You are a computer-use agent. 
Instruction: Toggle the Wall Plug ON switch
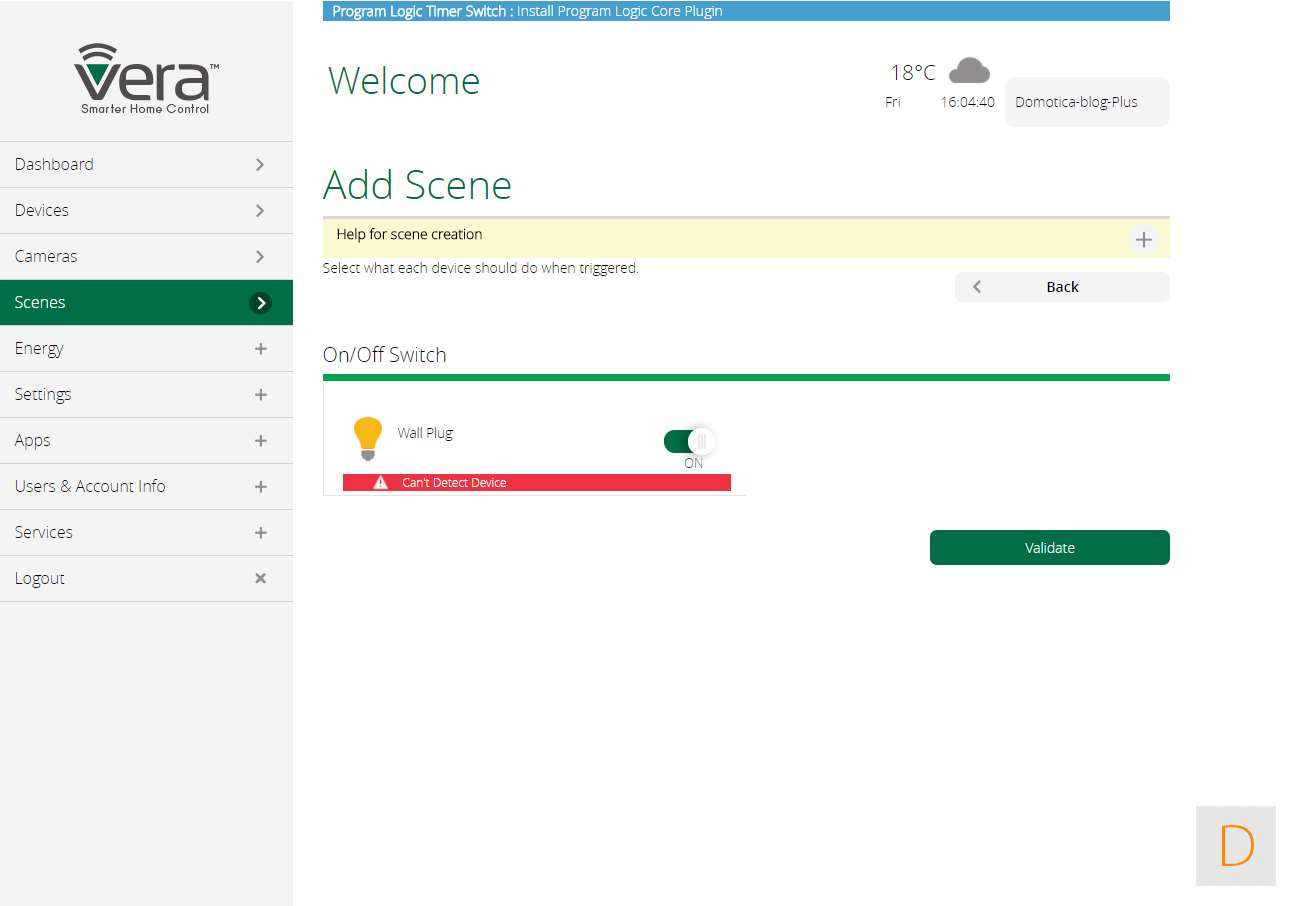[x=689, y=441]
